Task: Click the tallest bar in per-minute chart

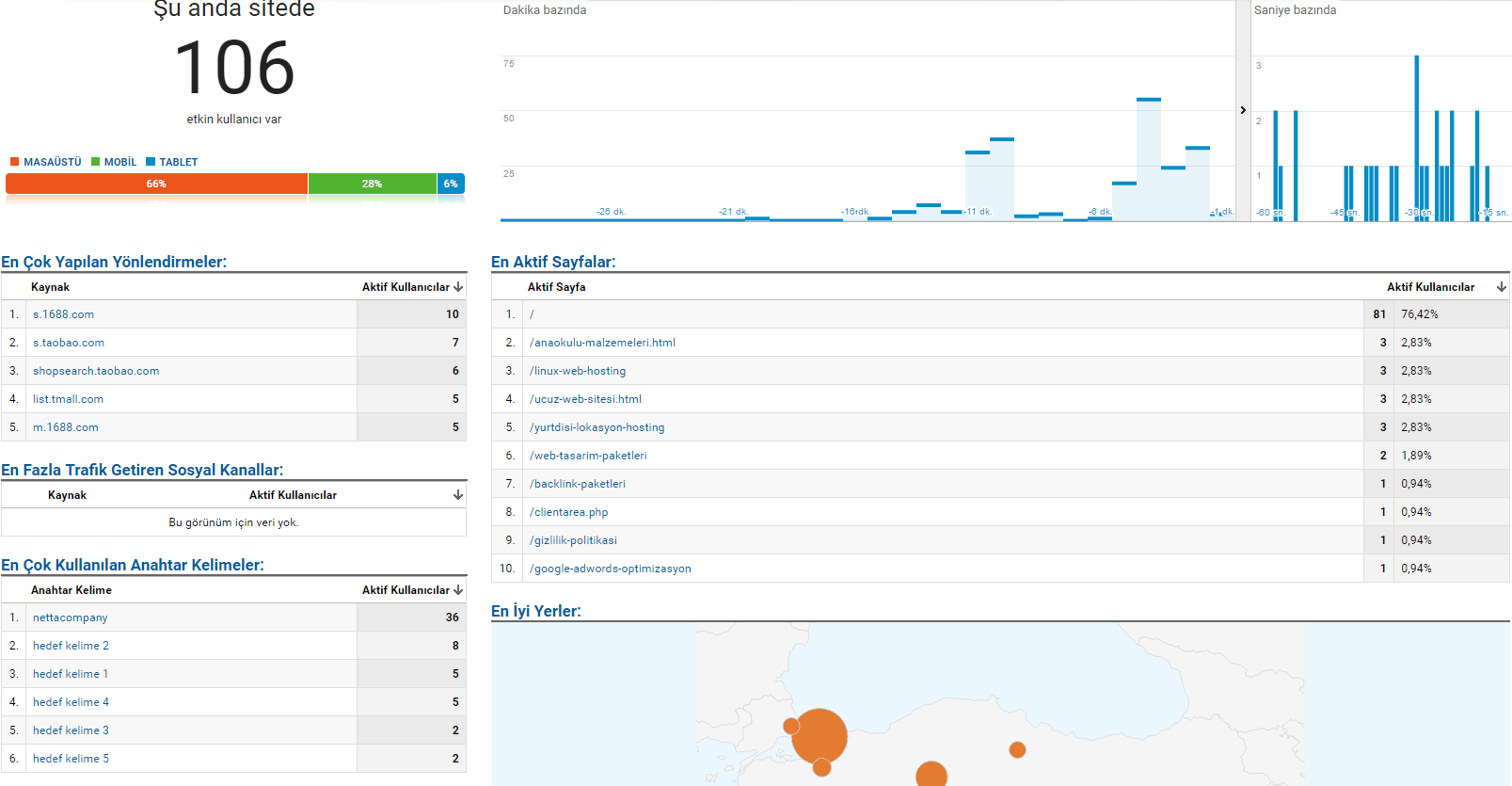Action: coord(1149,159)
